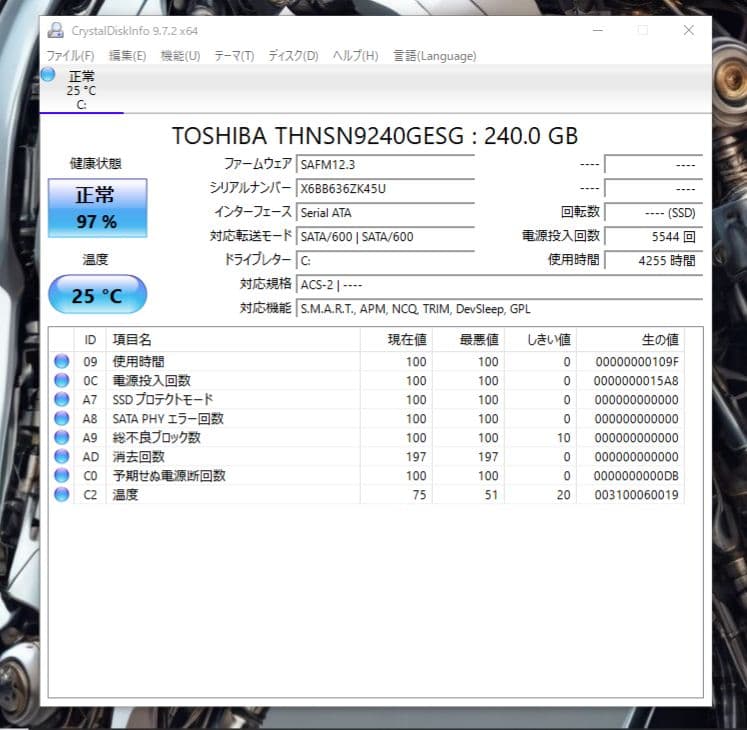Open the 機能(U) menu
This screenshot has height=730, width=747.
click(x=180, y=56)
